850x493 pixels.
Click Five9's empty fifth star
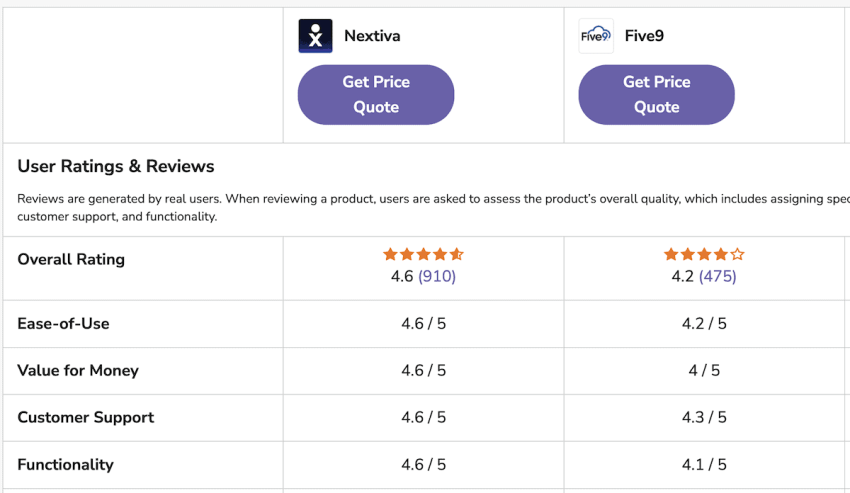[737, 254]
